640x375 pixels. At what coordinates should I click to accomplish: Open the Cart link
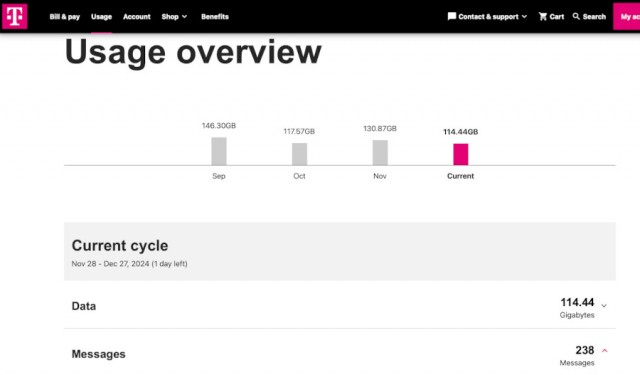(x=557, y=17)
